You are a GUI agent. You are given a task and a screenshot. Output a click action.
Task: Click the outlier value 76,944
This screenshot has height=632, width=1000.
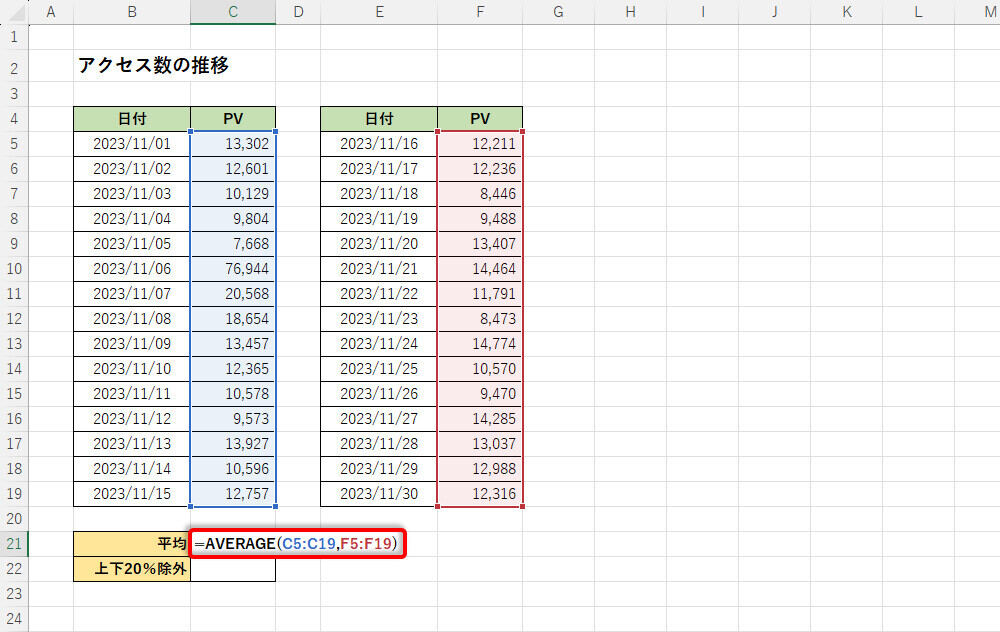pyautogui.click(x=233, y=268)
